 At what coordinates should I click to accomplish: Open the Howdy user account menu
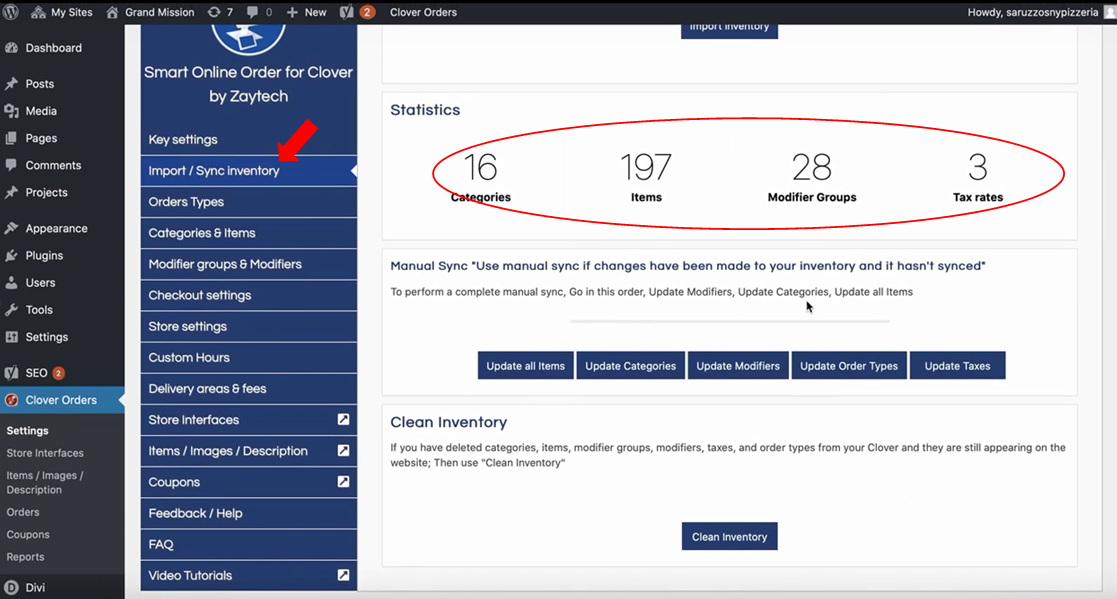coord(1039,12)
